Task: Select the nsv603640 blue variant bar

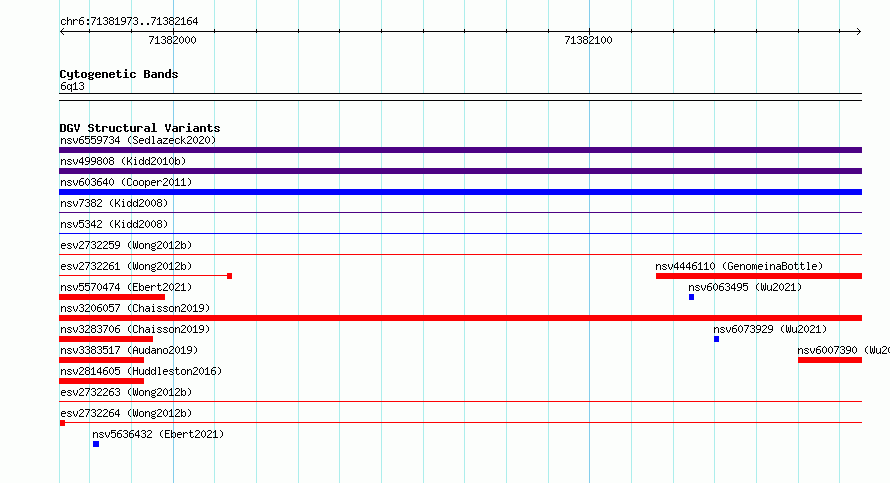Action: [460, 192]
